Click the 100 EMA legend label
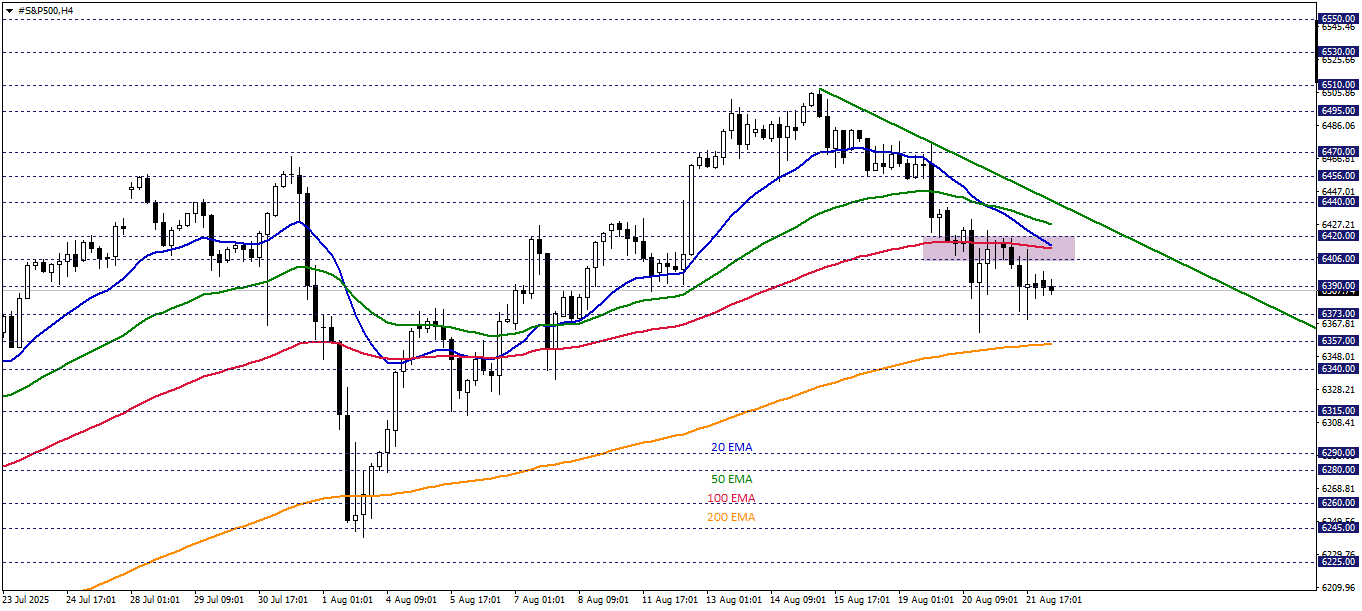The image size is (1362, 611). (732, 499)
